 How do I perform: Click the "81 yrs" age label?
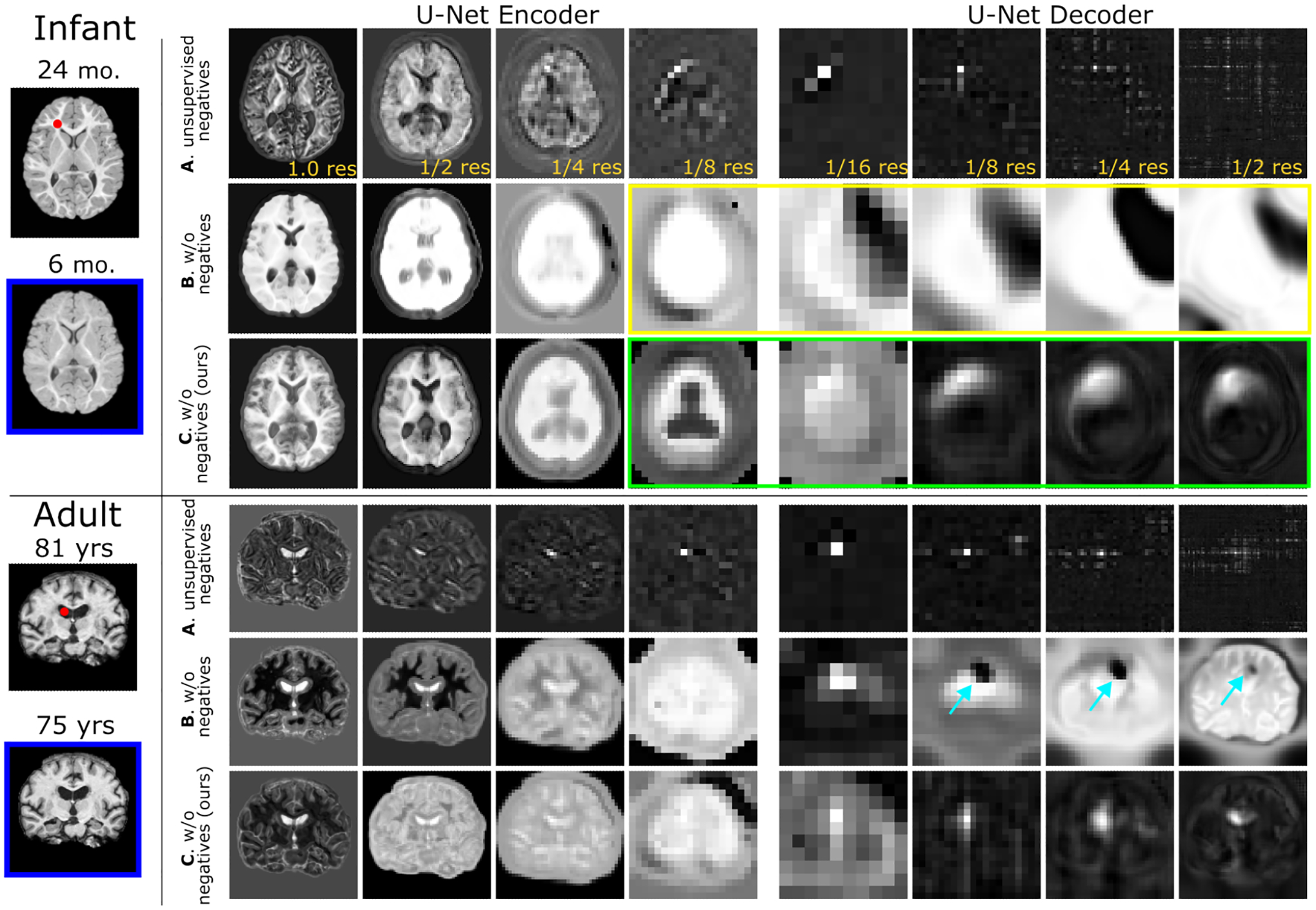[x=74, y=548]
